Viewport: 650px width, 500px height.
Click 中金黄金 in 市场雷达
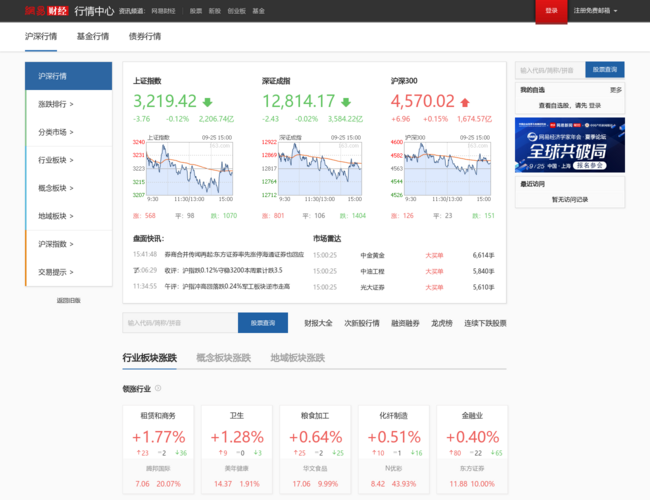372,255
